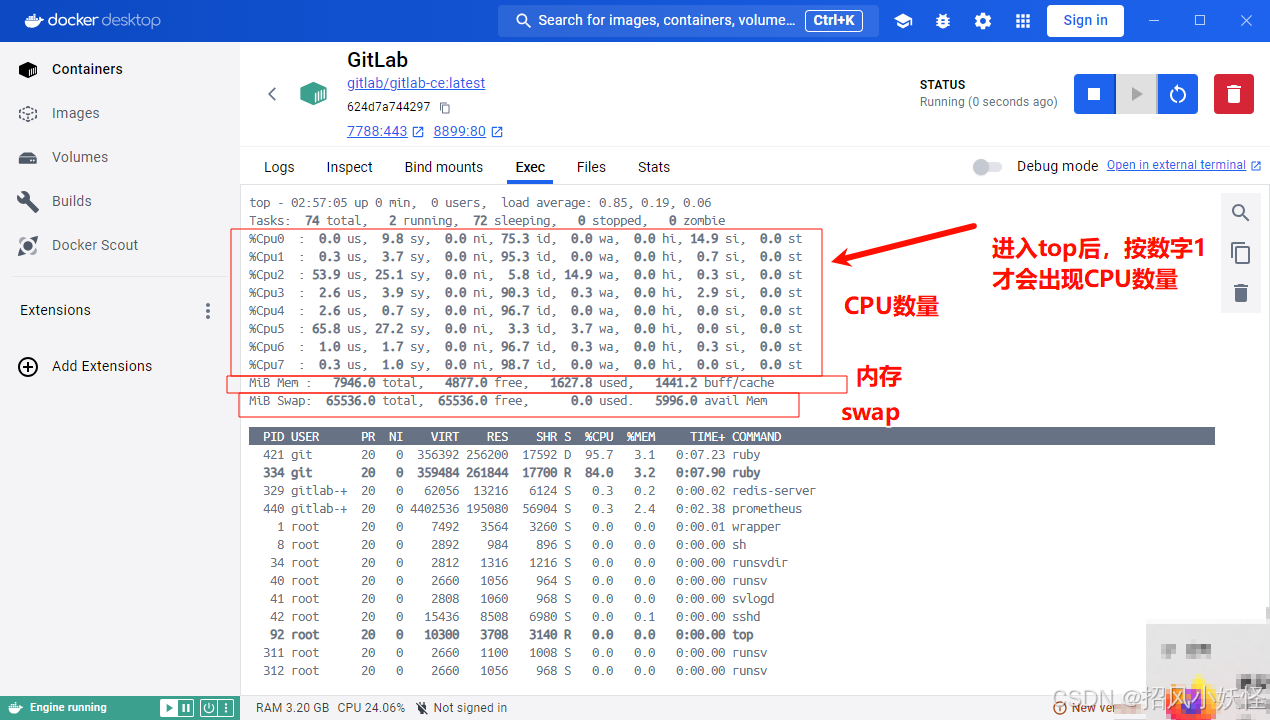The width and height of the screenshot is (1270, 720).
Task: Click the Start (play) container button
Action: (1136, 94)
